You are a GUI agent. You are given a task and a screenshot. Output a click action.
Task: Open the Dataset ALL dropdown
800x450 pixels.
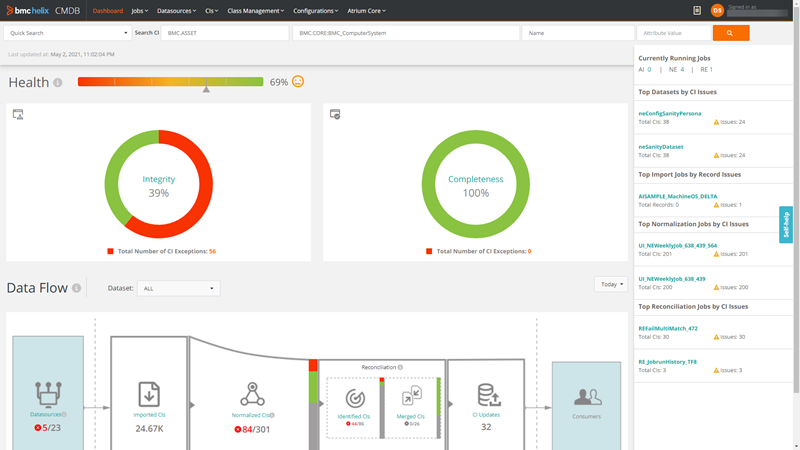click(179, 288)
